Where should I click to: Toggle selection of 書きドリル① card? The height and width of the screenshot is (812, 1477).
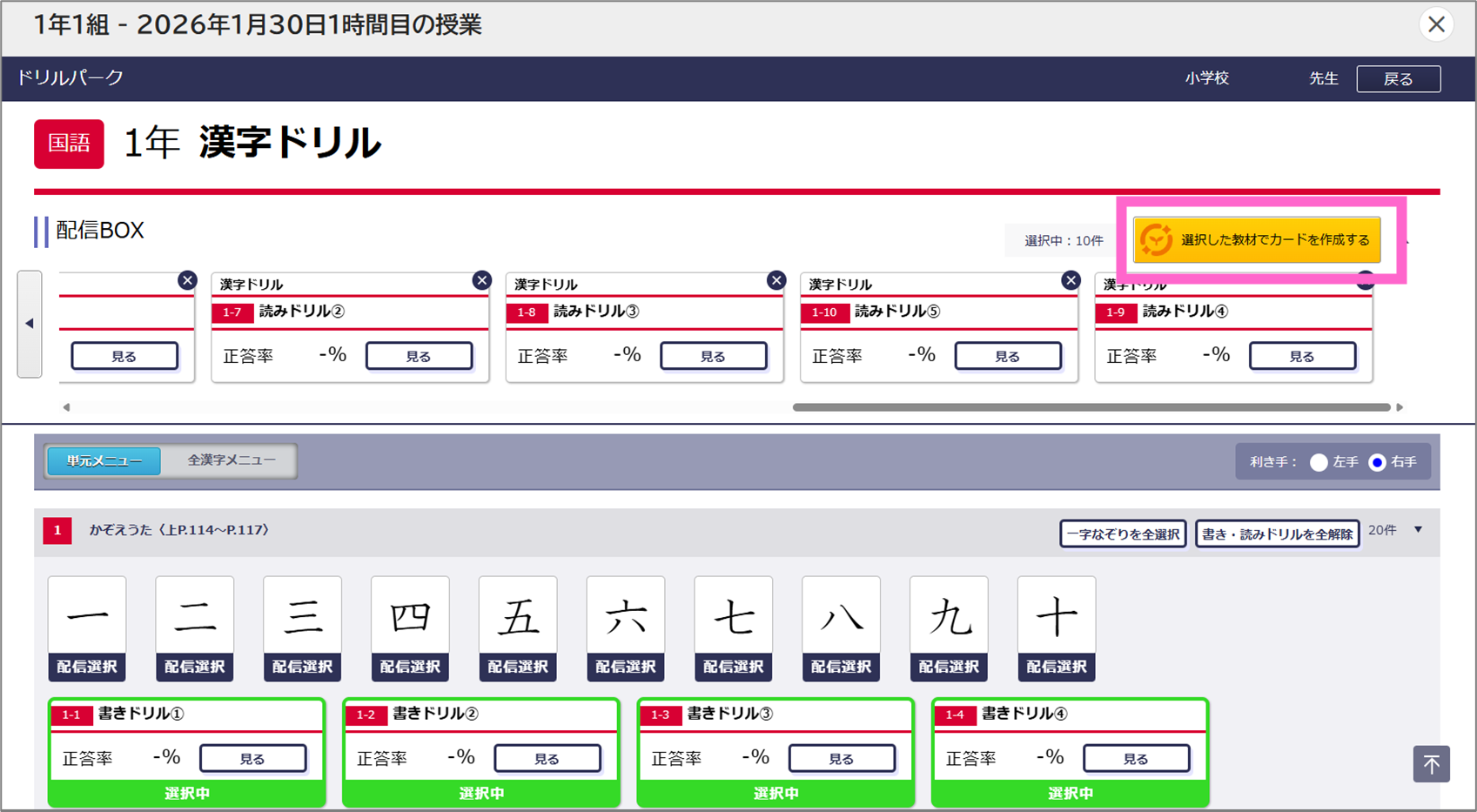pyautogui.click(x=186, y=793)
